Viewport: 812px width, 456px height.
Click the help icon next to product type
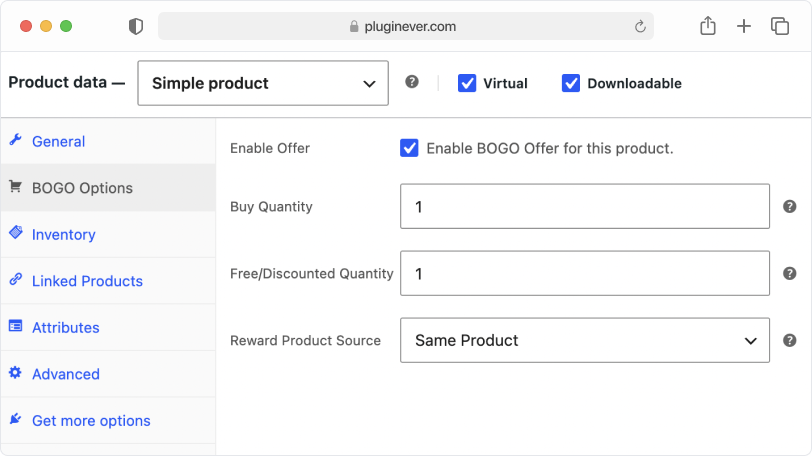coord(412,82)
